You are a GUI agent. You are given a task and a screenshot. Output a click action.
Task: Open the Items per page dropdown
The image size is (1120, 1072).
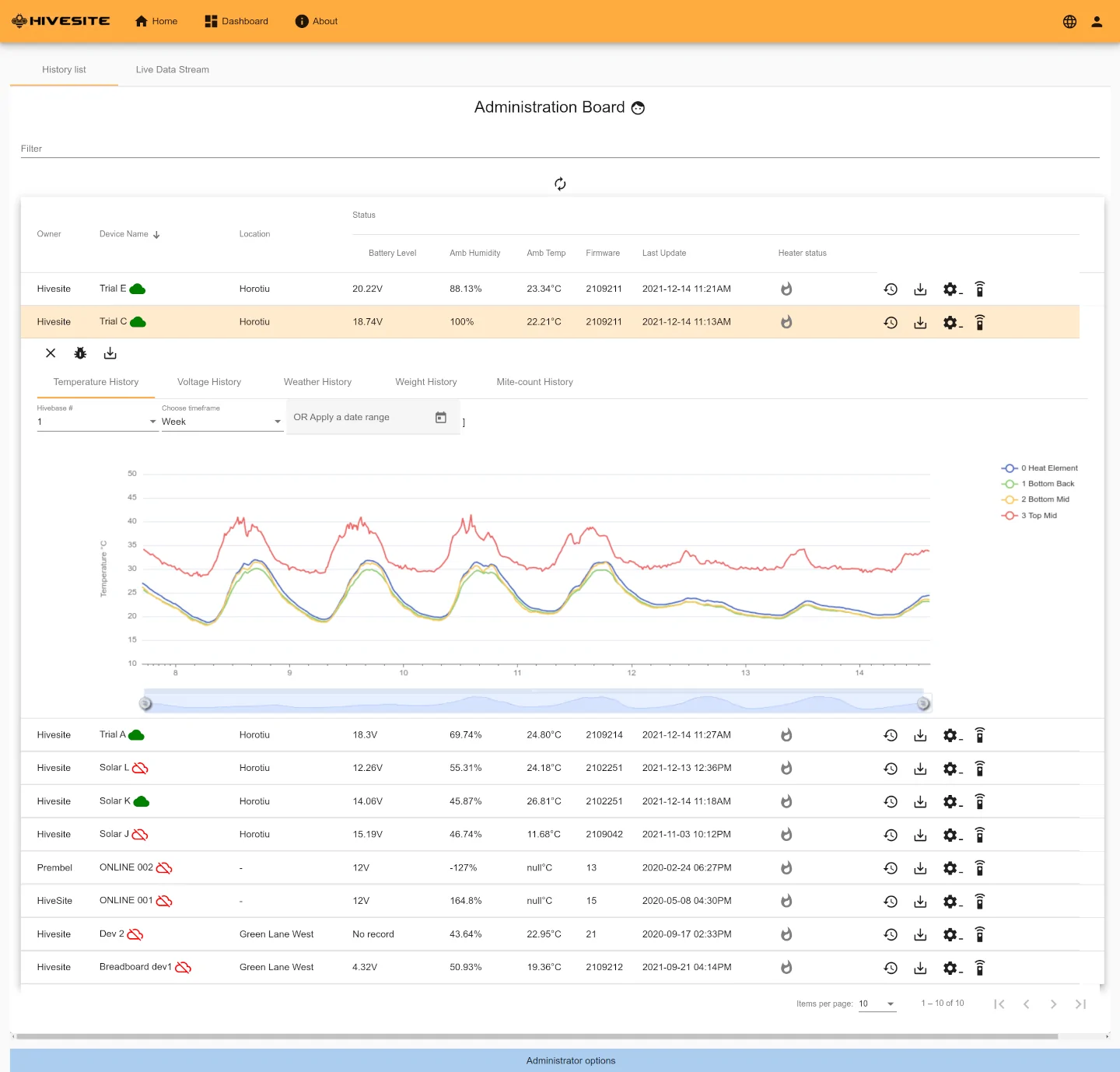pyautogui.click(x=877, y=1004)
